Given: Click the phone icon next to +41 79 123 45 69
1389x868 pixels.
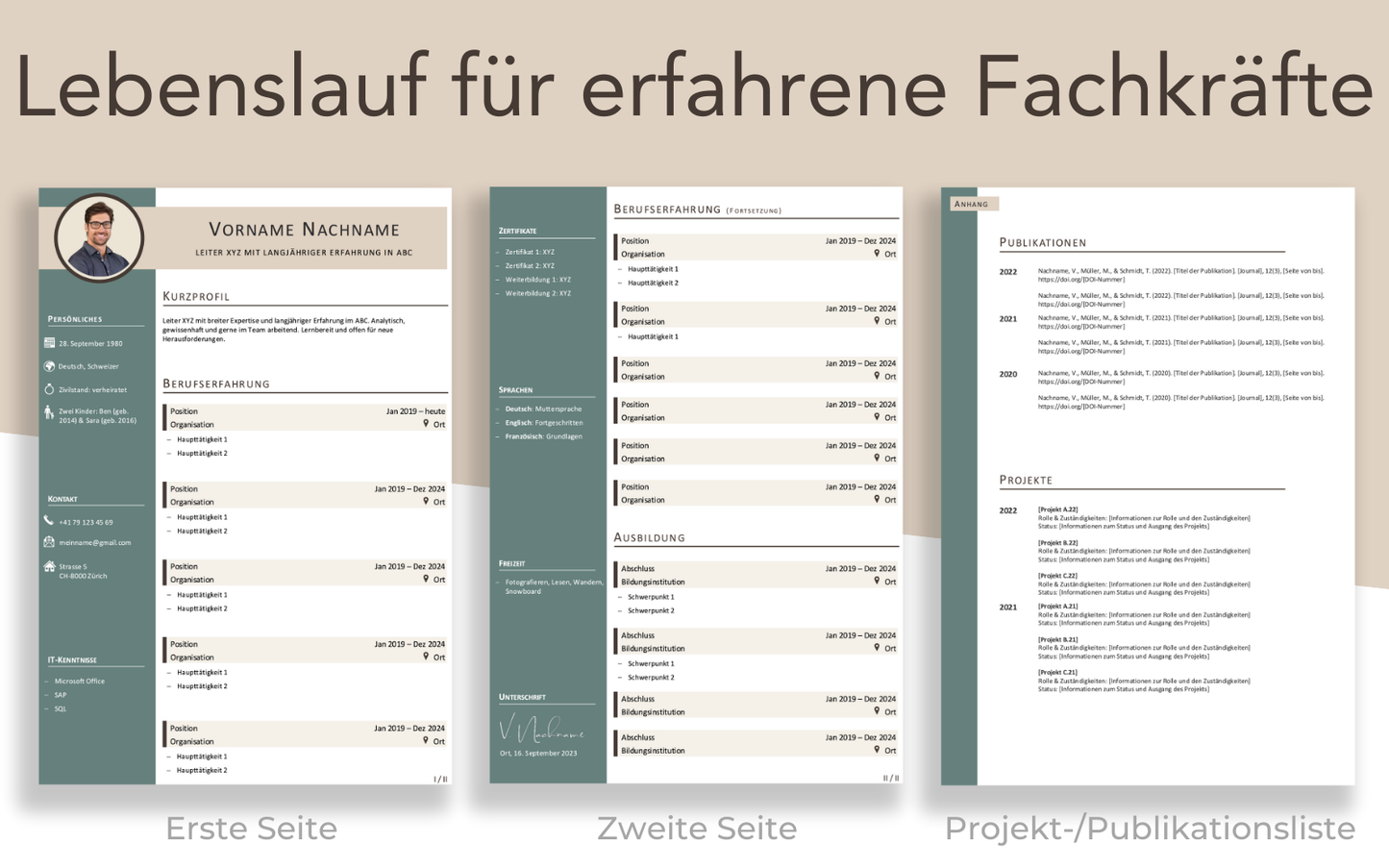Looking at the screenshot, I should (49, 521).
